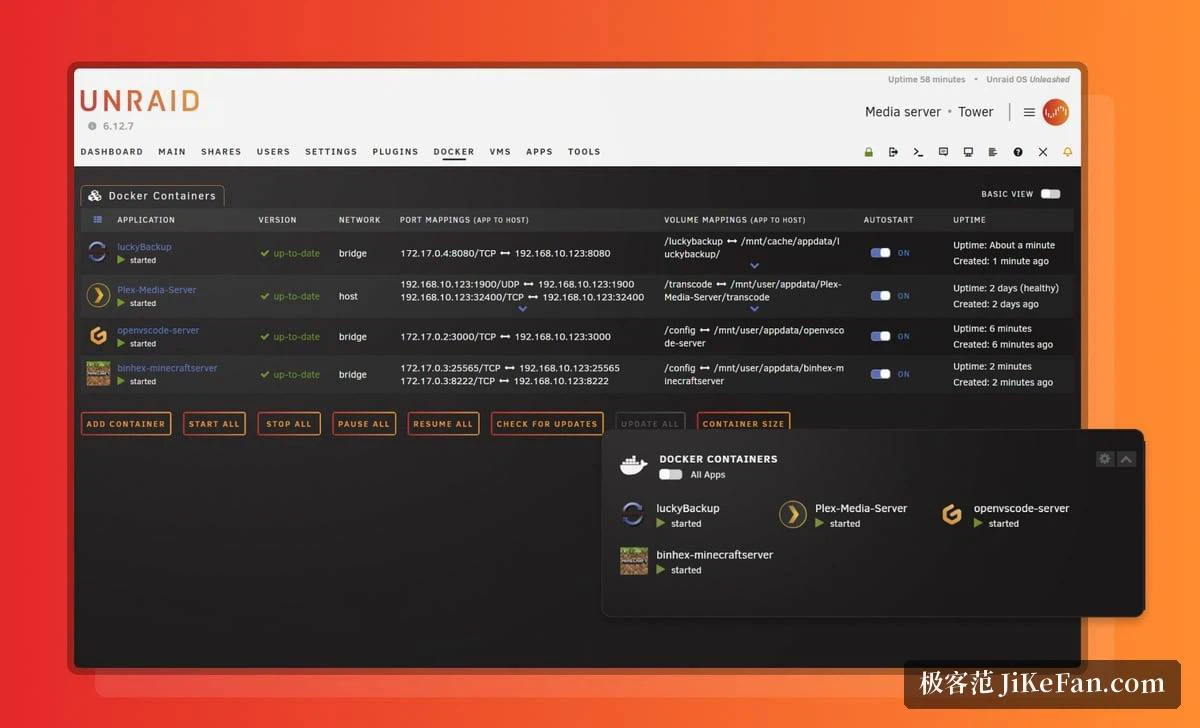Switch off autostart for openvscode-server
The width and height of the screenshot is (1200, 728).
[880, 336]
